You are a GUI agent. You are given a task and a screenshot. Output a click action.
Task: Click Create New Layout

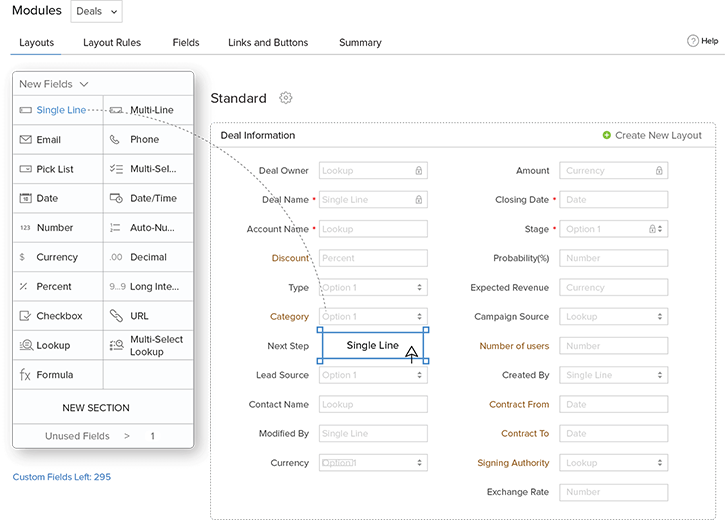click(652, 135)
